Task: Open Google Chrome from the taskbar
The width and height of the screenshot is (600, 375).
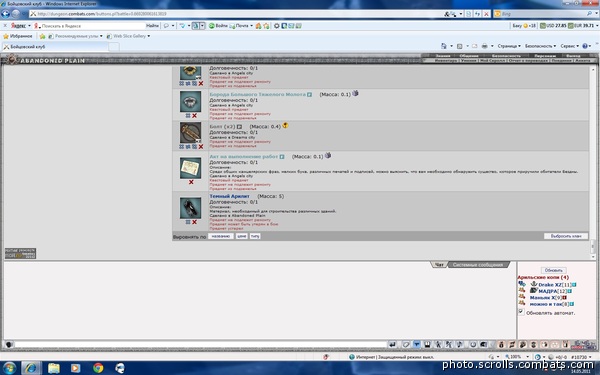Action: coord(98,368)
